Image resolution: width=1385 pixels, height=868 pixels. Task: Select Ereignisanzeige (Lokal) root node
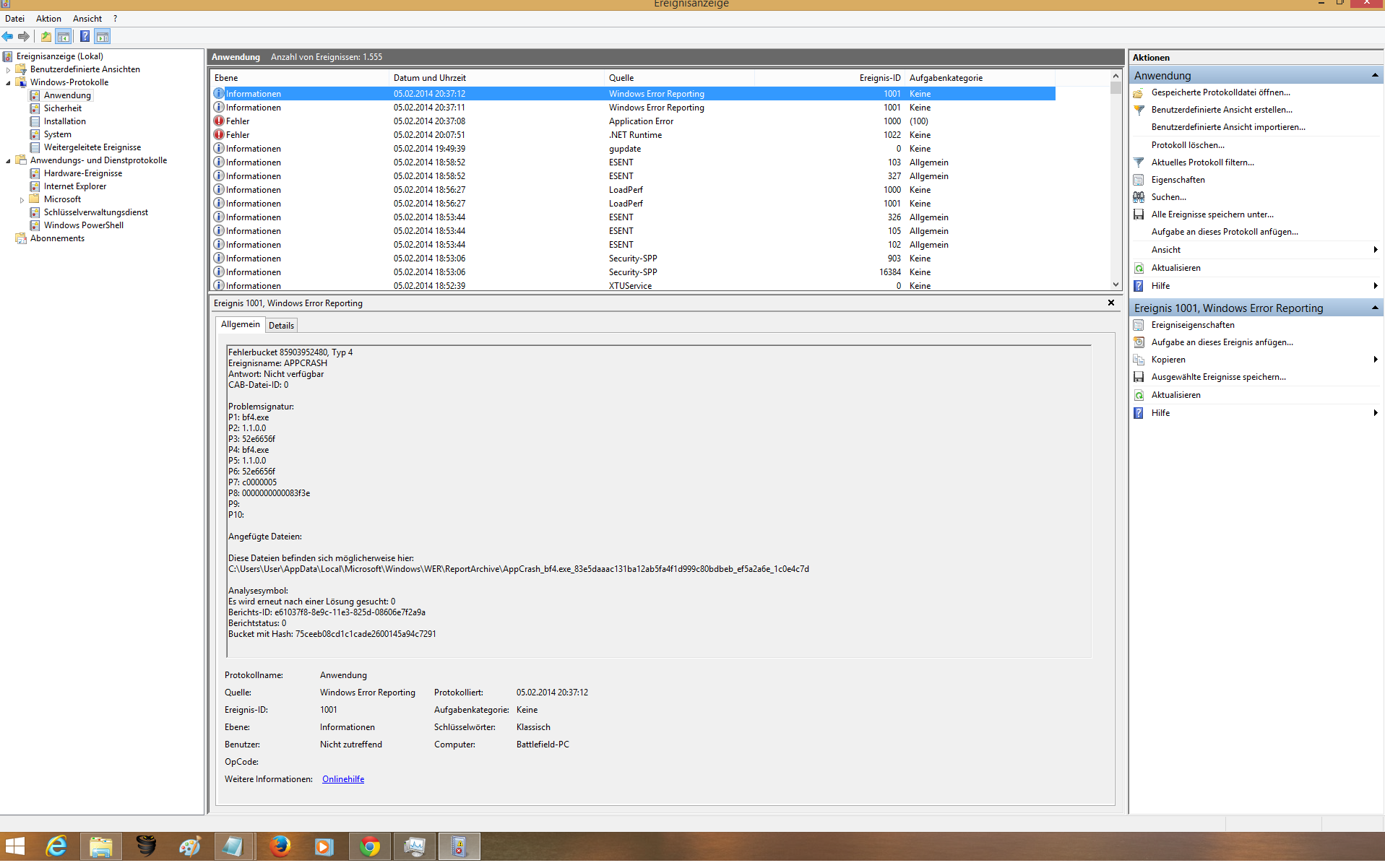59,56
